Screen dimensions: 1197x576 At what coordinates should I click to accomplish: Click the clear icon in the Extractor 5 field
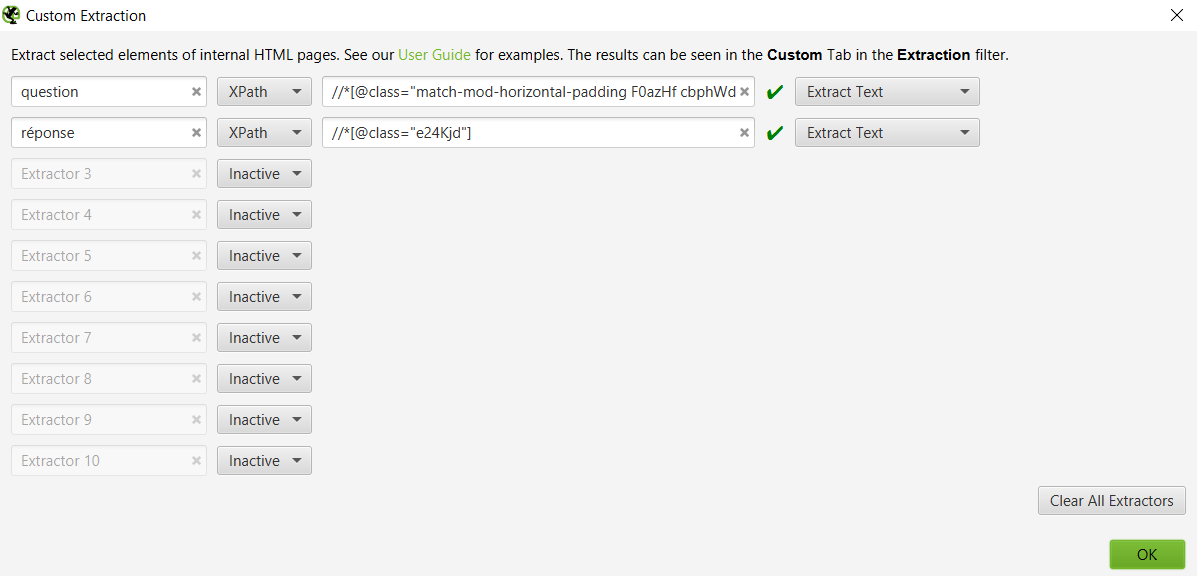(195, 255)
